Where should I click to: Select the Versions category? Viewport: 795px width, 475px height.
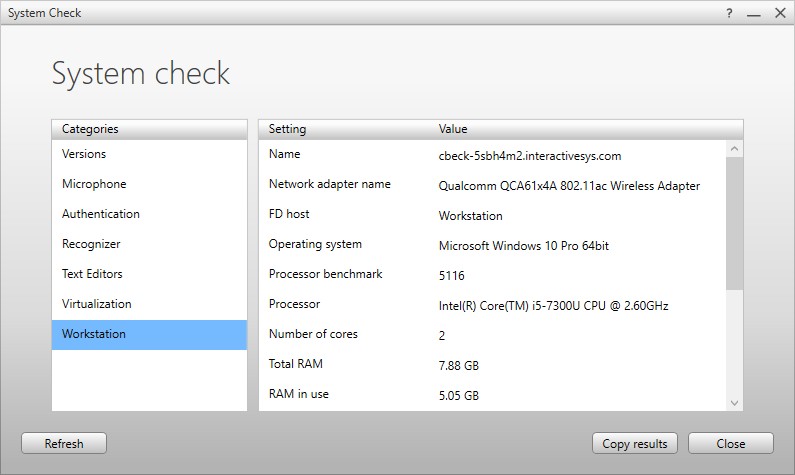84,154
